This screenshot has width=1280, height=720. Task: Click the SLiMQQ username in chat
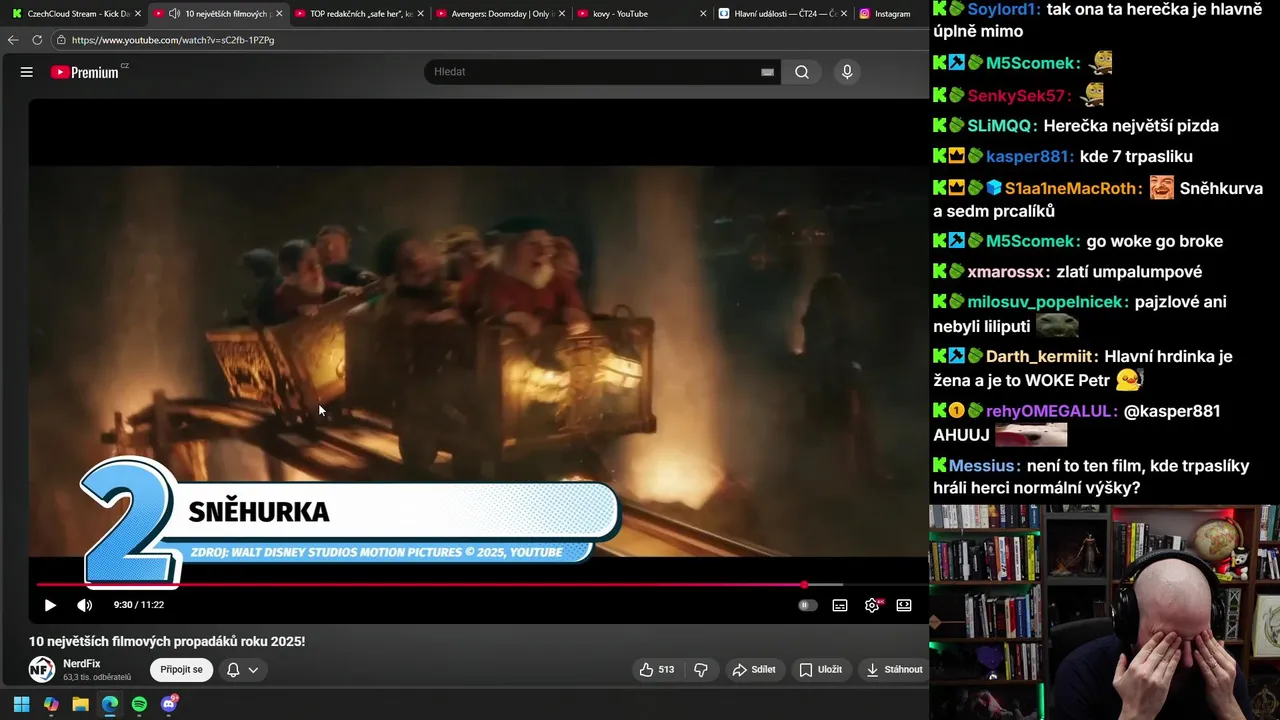coord(1000,126)
